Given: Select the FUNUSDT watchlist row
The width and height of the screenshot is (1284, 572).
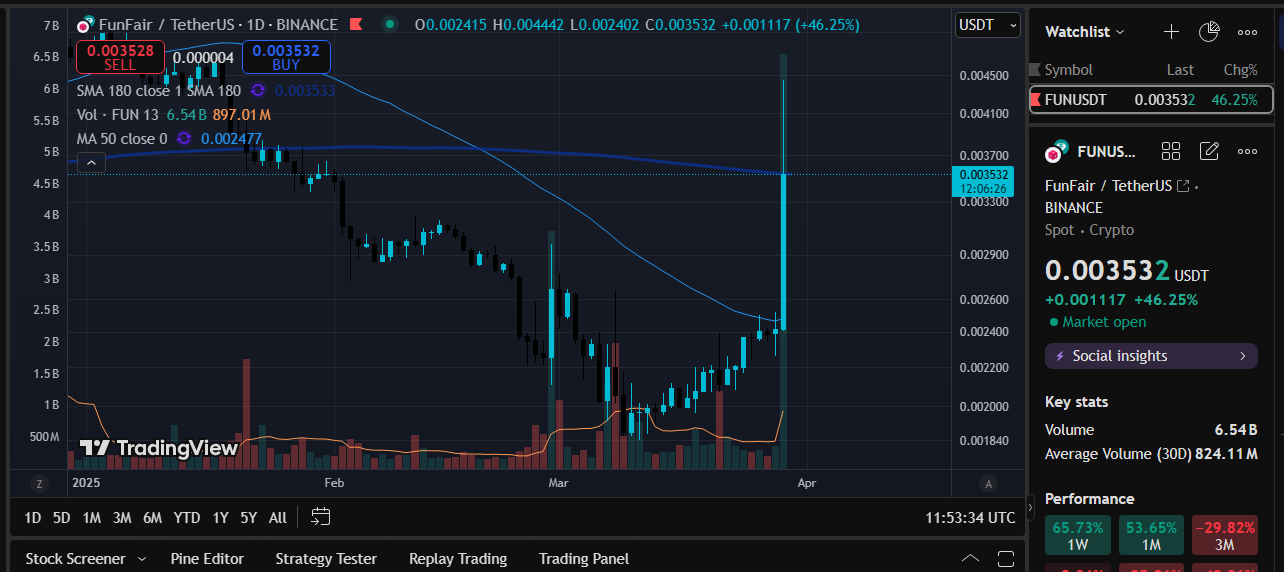Looking at the screenshot, I should coord(1151,100).
